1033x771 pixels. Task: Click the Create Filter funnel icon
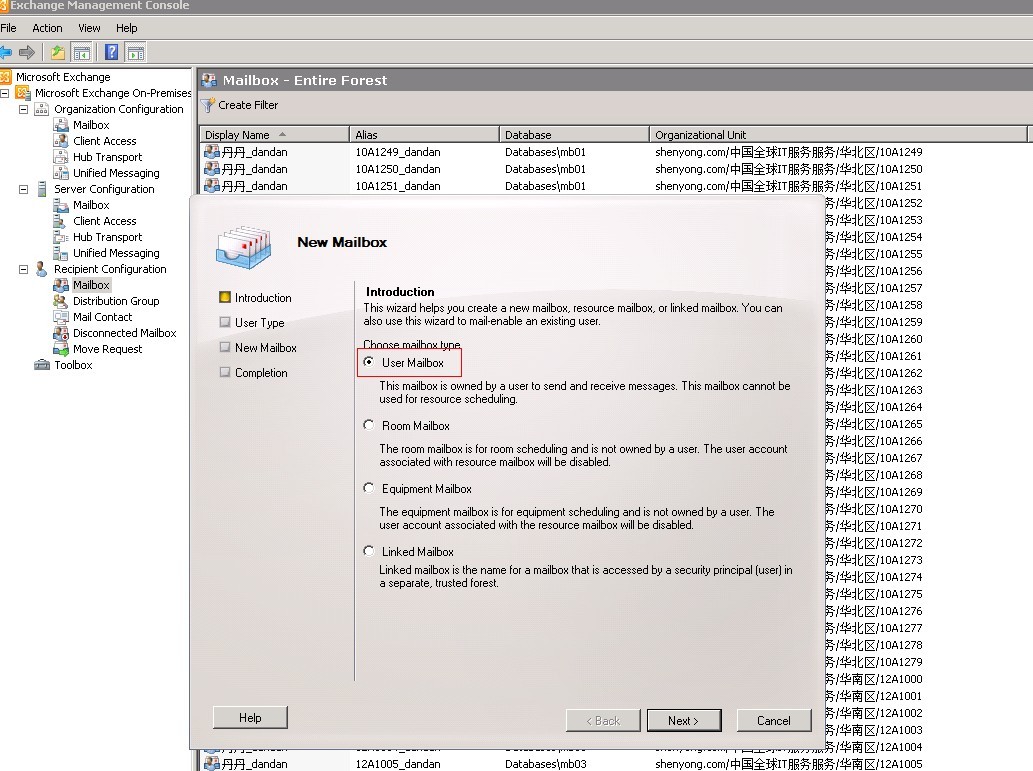(208, 105)
